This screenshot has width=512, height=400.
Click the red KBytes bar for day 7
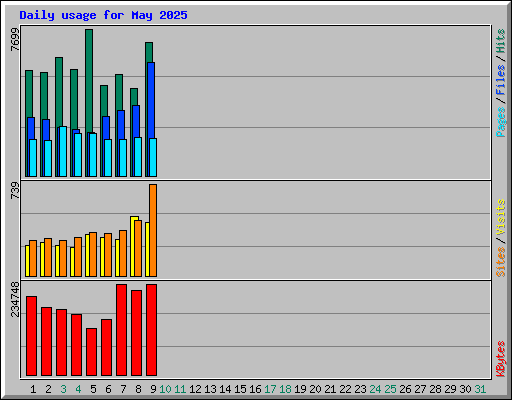(x=121, y=330)
